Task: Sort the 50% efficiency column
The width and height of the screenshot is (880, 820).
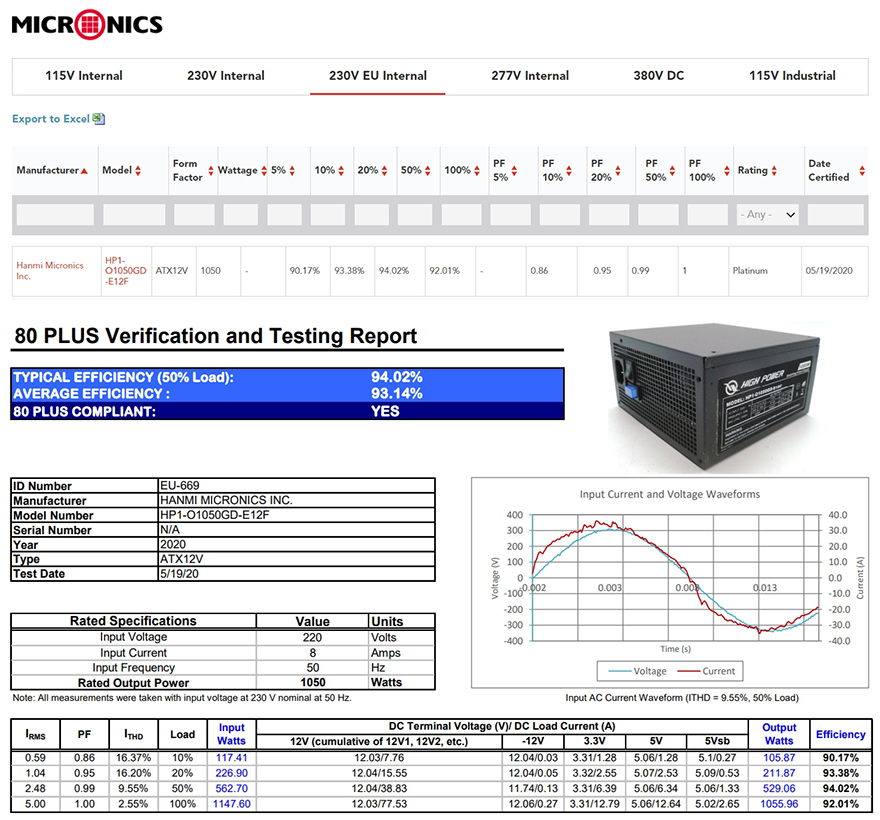Action: (x=428, y=171)
